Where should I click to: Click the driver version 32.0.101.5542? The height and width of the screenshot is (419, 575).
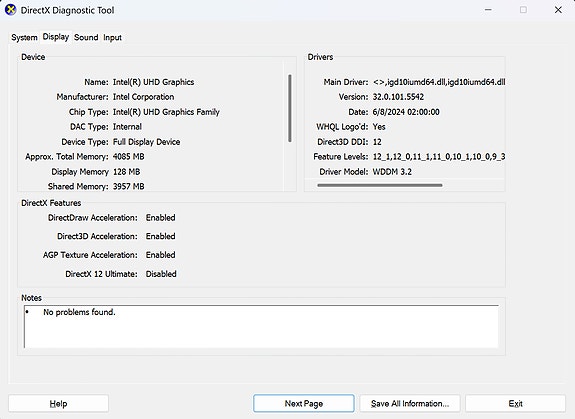(x=398, y=97)
